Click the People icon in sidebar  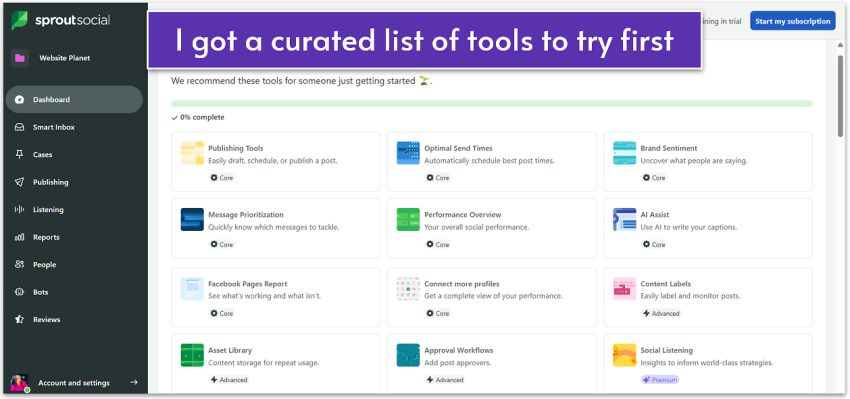point(20,265)
